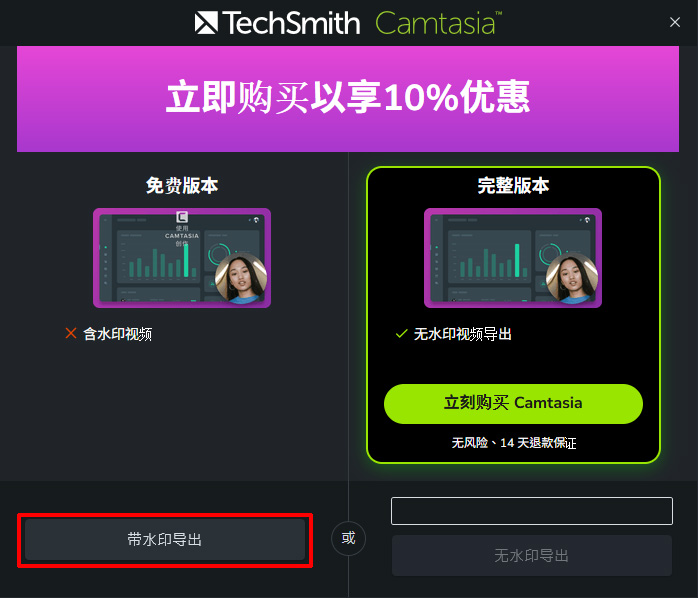The image size is (698, 598).
Task: Click the 带水印导出 button
Action: pyautogui.click(x=165, y=540)
